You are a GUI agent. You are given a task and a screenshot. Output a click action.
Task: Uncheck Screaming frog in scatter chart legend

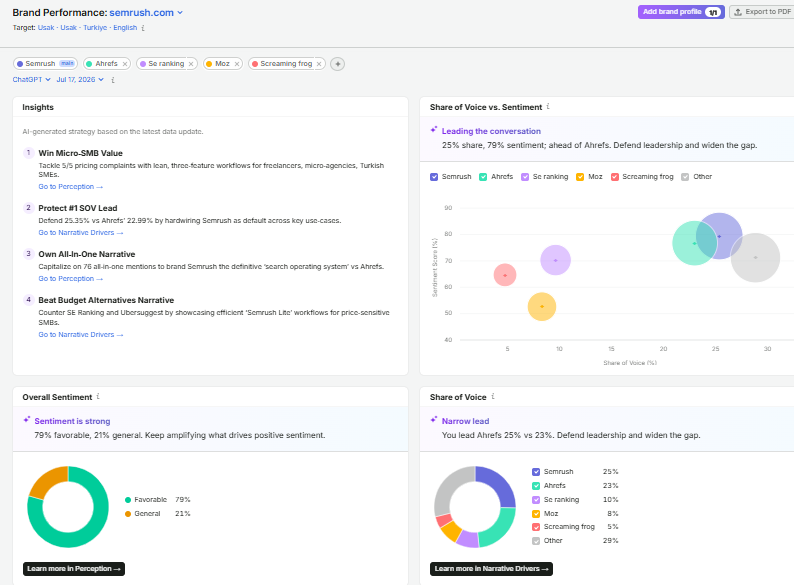pos(615,177)
